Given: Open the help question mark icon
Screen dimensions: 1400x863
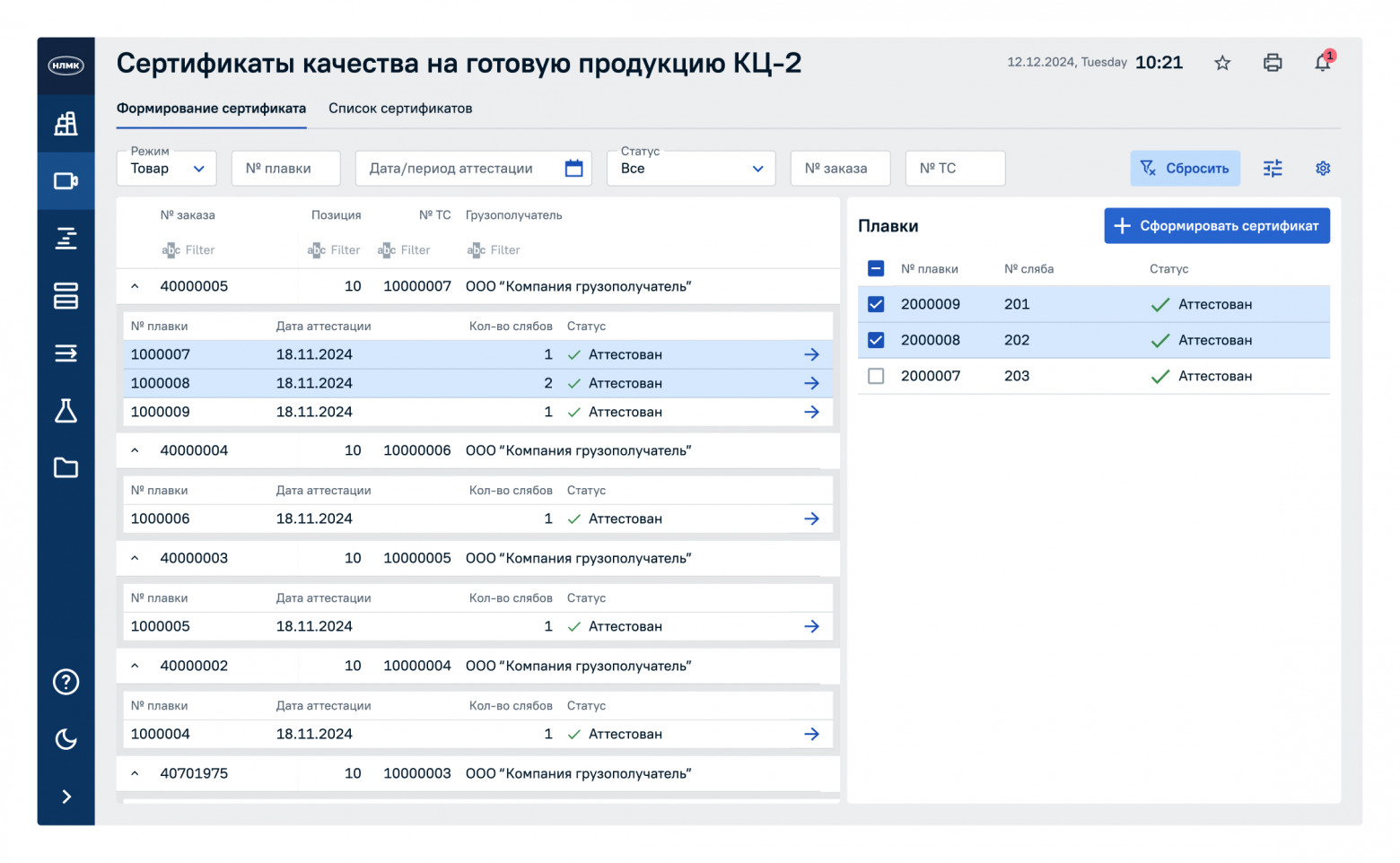Looking at the screenshot, I should click(66, 682).
